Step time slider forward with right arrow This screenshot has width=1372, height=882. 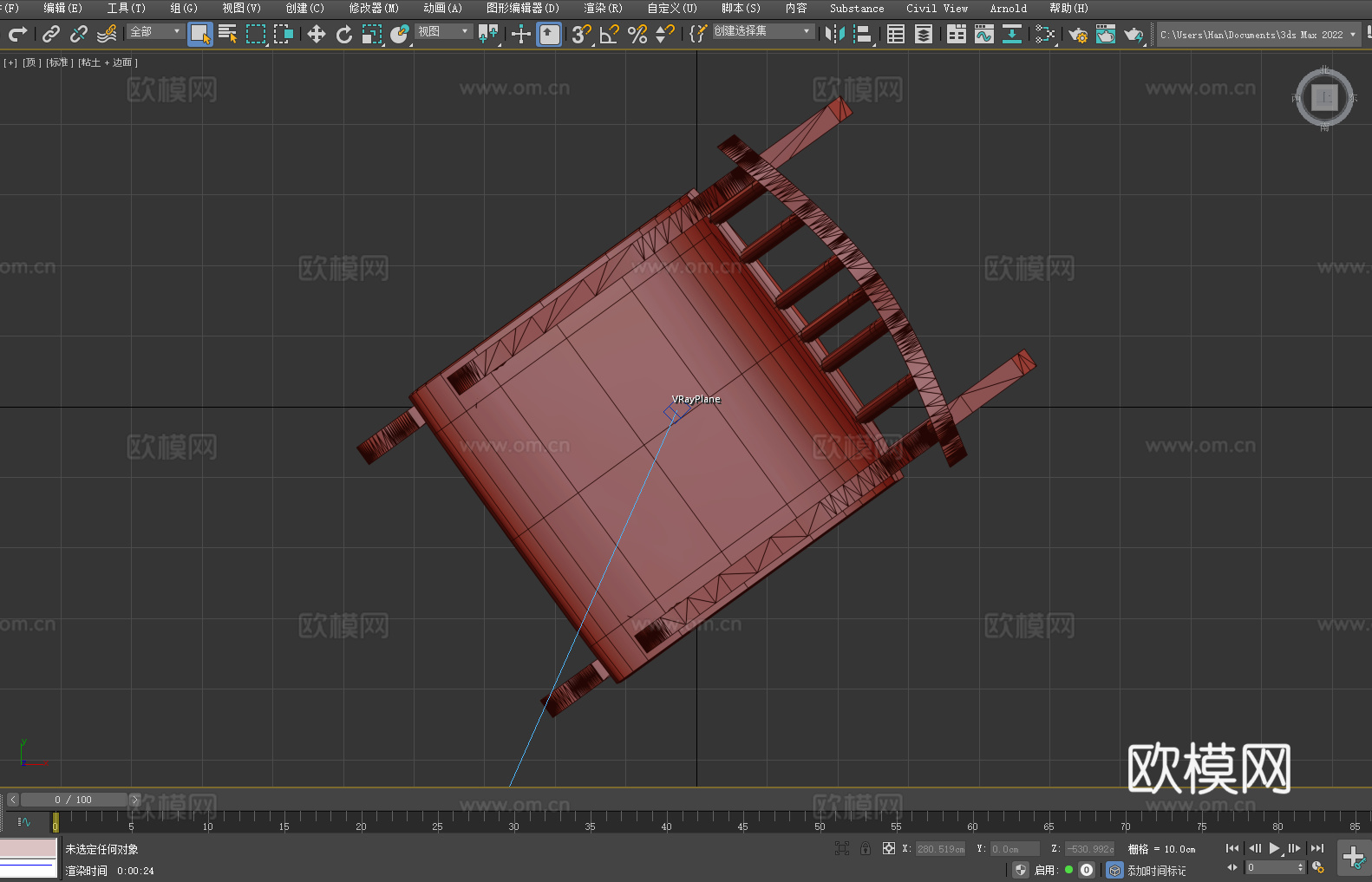[x=134, y=800]
